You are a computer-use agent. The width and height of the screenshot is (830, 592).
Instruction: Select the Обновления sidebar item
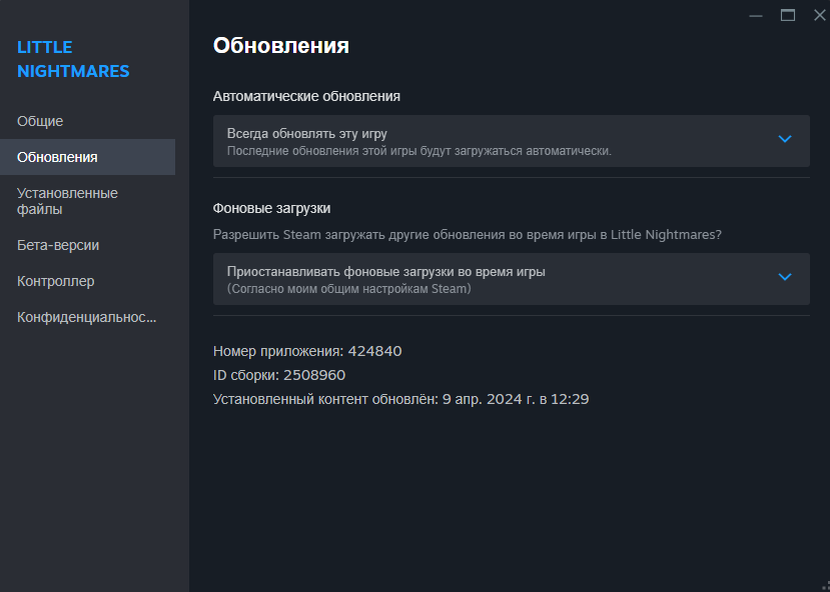tap(87, 157)
